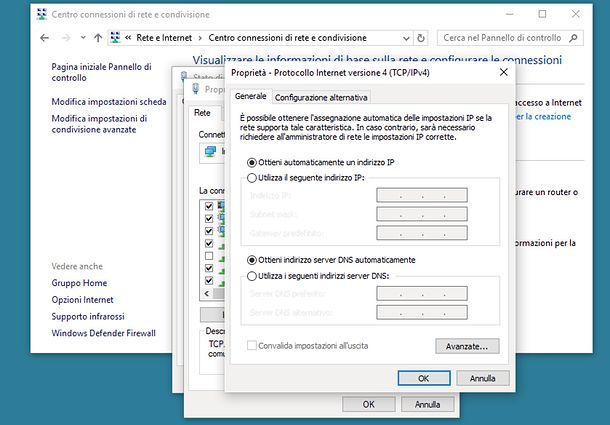The height and width of the screenshot is (425, 610).
Task: Open Modifica impostazioni scheda
Action: 109,102
